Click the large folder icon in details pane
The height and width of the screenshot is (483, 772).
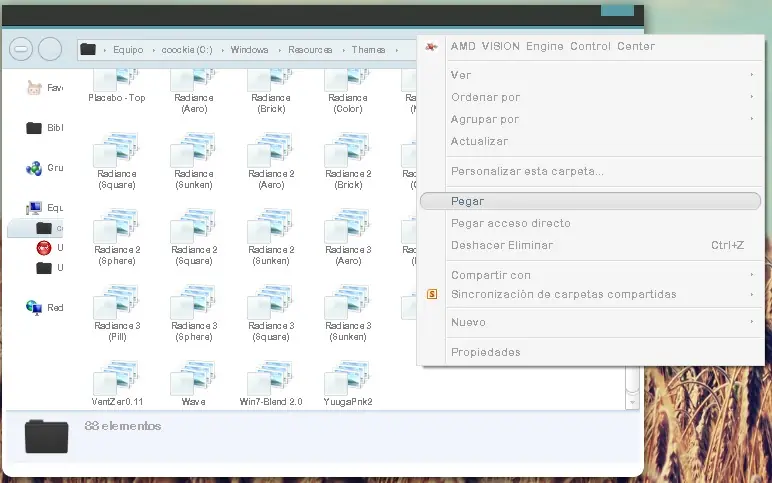pos(46,437)
